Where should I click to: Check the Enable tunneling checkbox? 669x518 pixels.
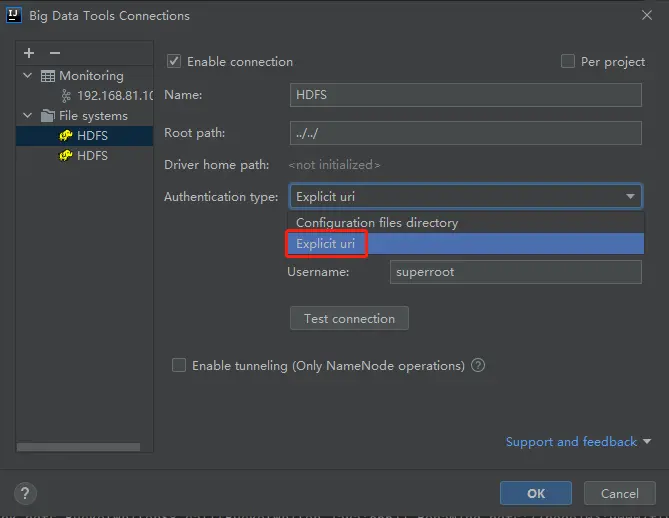[x=179, y=366]
